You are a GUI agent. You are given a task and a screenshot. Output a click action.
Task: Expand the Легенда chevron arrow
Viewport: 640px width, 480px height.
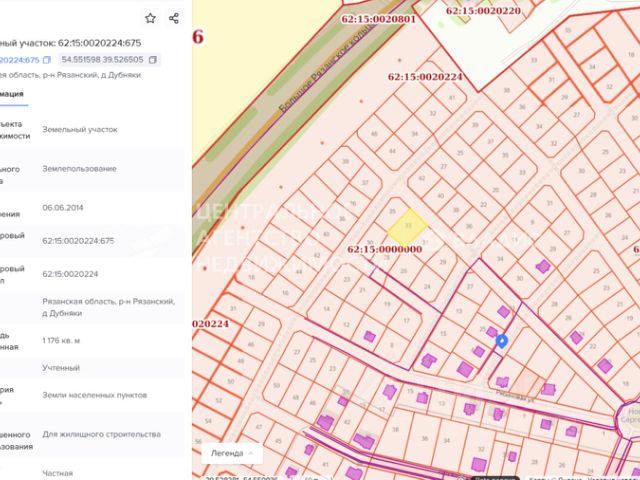pos(251,453)
